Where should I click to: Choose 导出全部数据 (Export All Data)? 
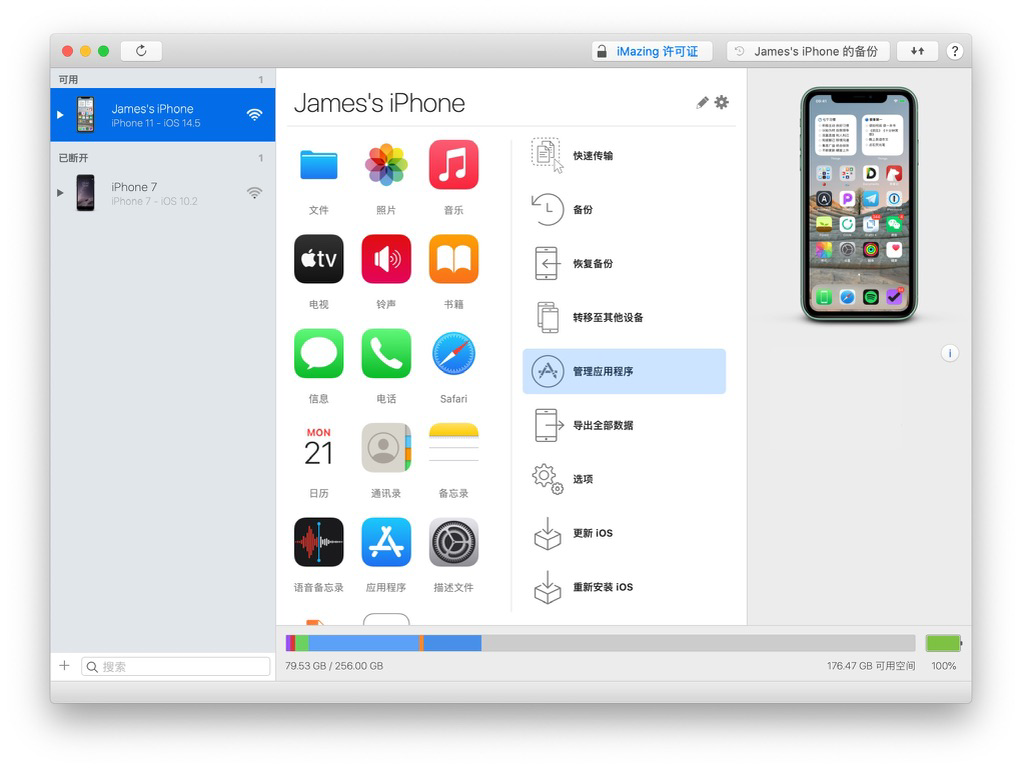pos(624,425)
